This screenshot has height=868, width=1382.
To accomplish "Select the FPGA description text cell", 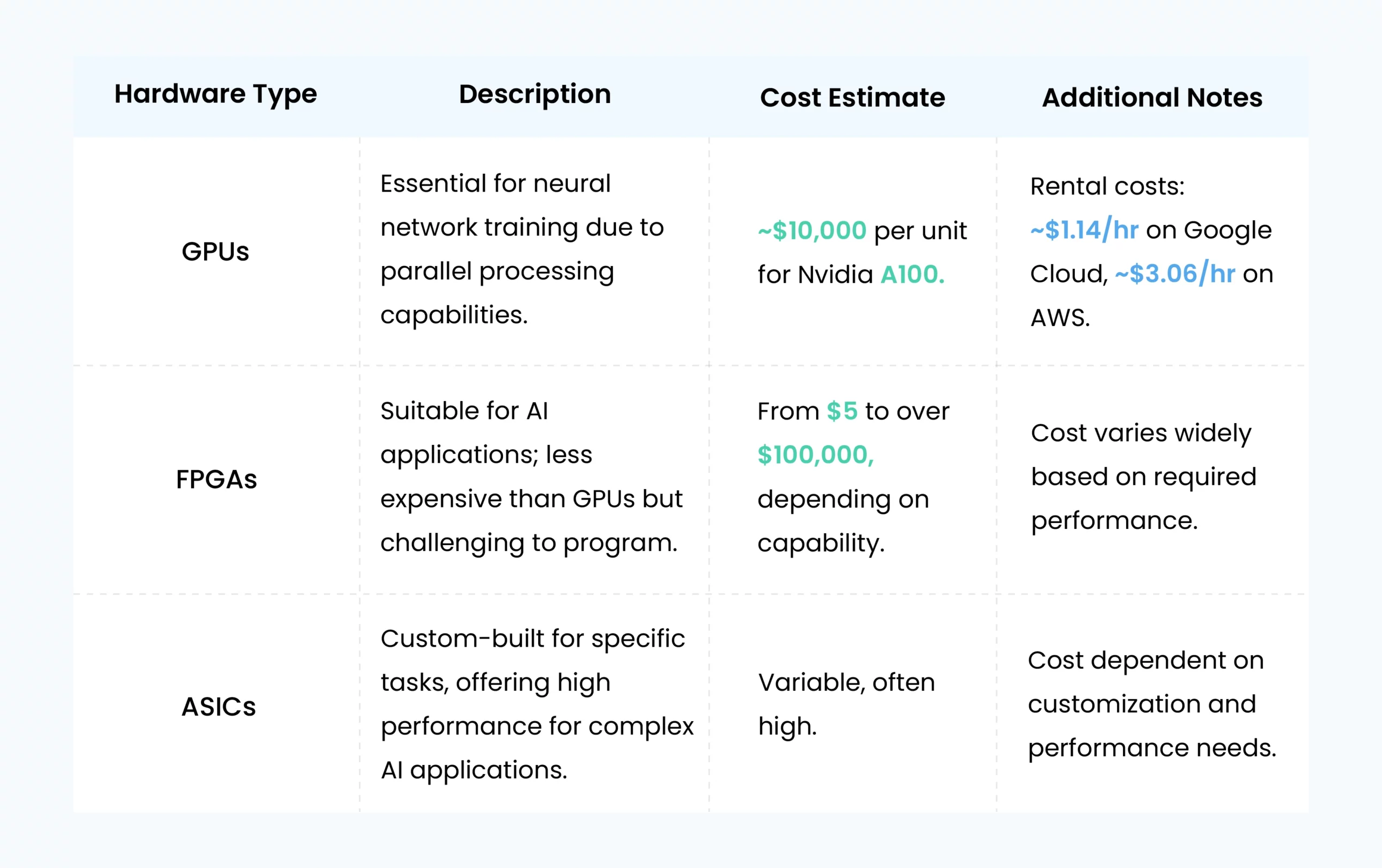I will 531,477.
